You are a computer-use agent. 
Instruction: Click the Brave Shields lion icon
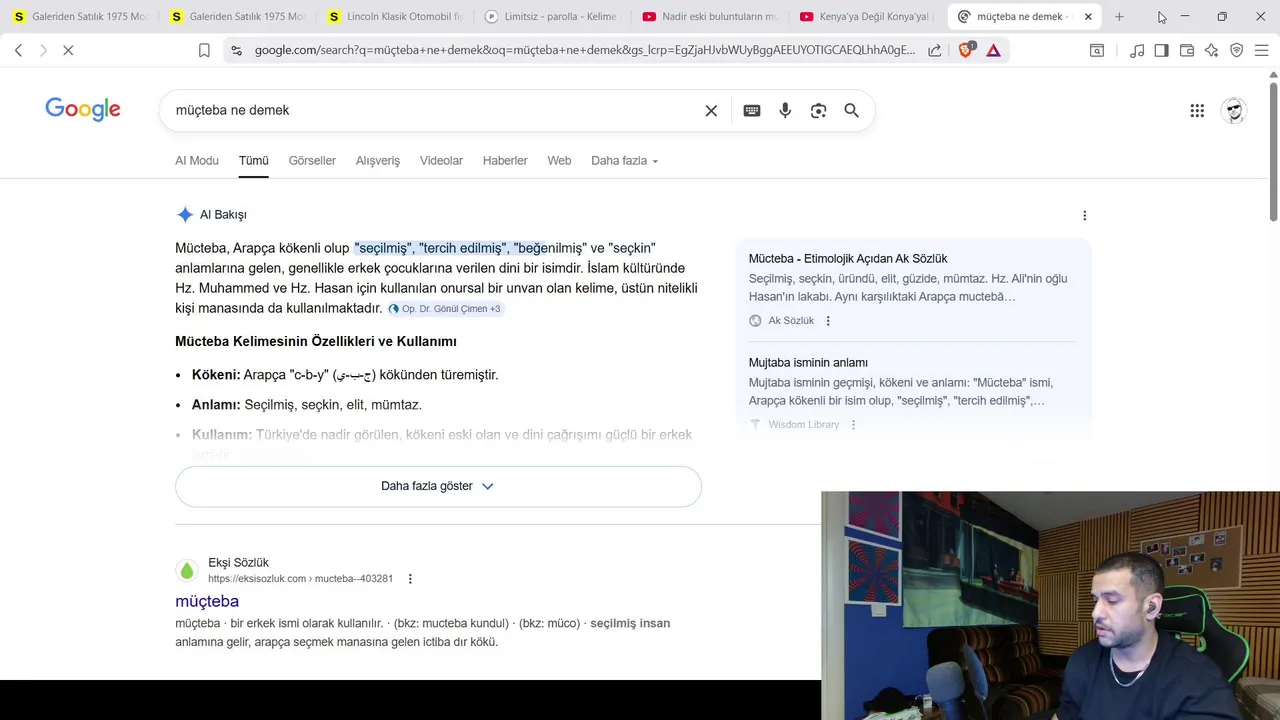click(966, 50)
